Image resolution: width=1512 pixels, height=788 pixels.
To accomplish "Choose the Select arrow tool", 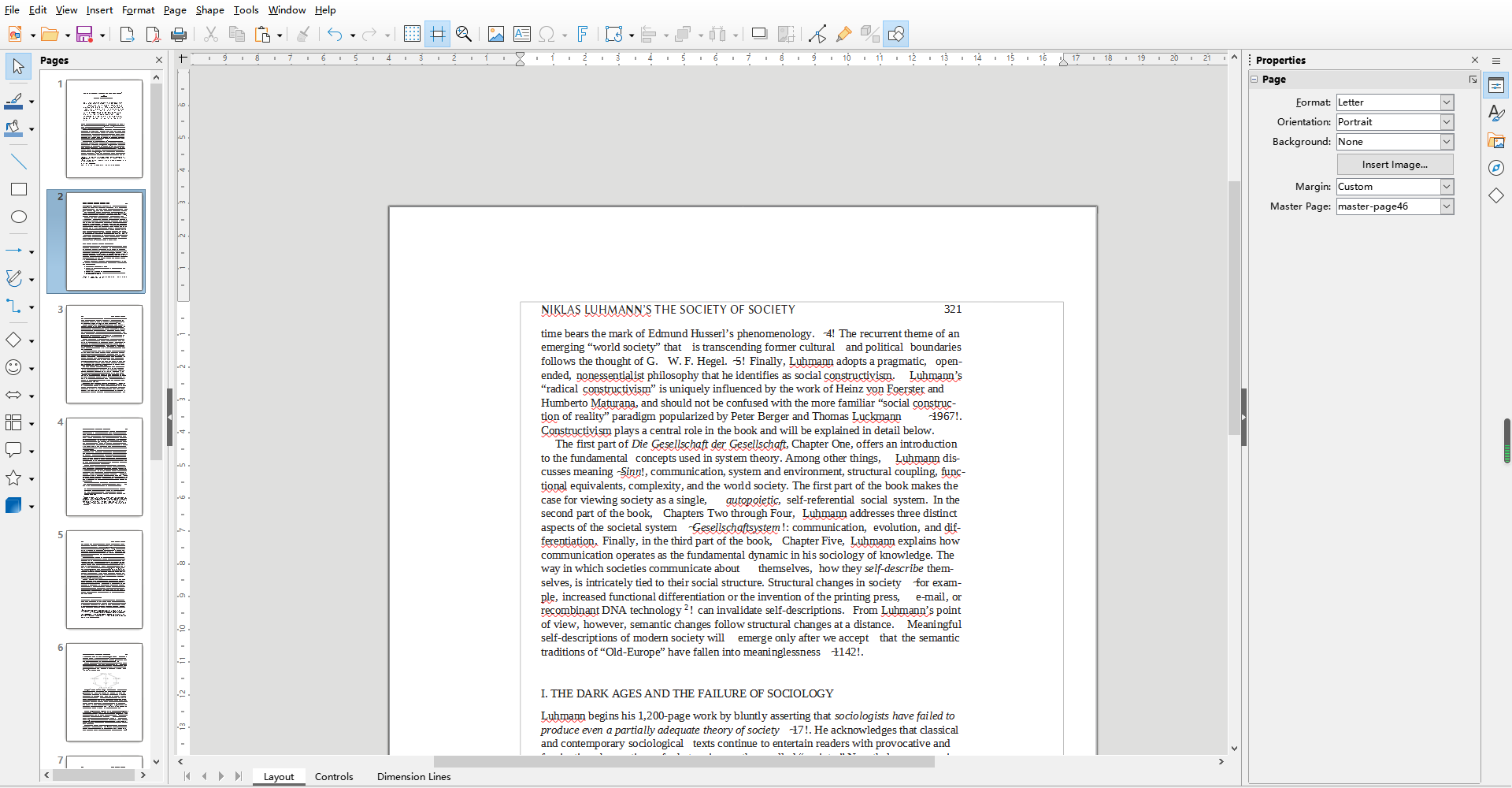I will tap(19, 67).
